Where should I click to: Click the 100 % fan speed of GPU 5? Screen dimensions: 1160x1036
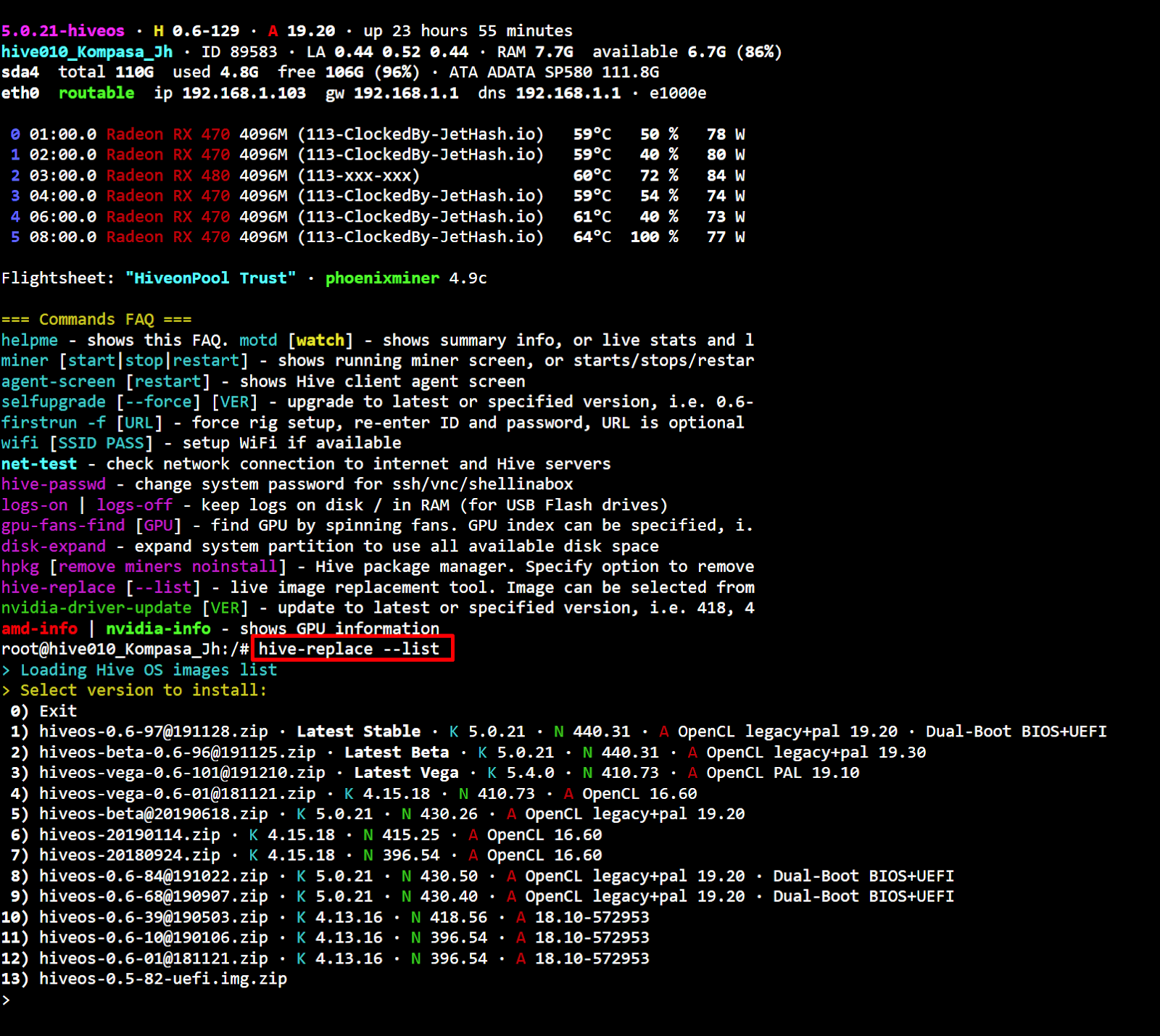(654, 237)
